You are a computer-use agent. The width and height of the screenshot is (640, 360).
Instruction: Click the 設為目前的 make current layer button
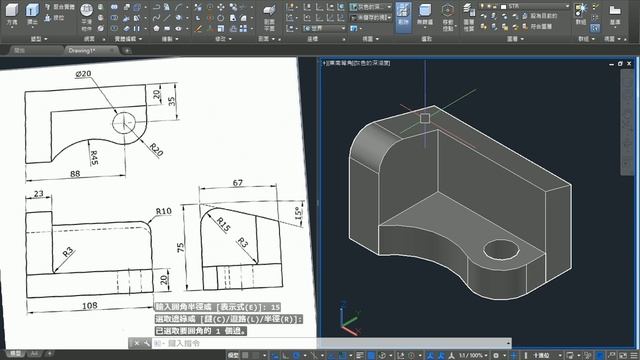[x=540, y=16]
